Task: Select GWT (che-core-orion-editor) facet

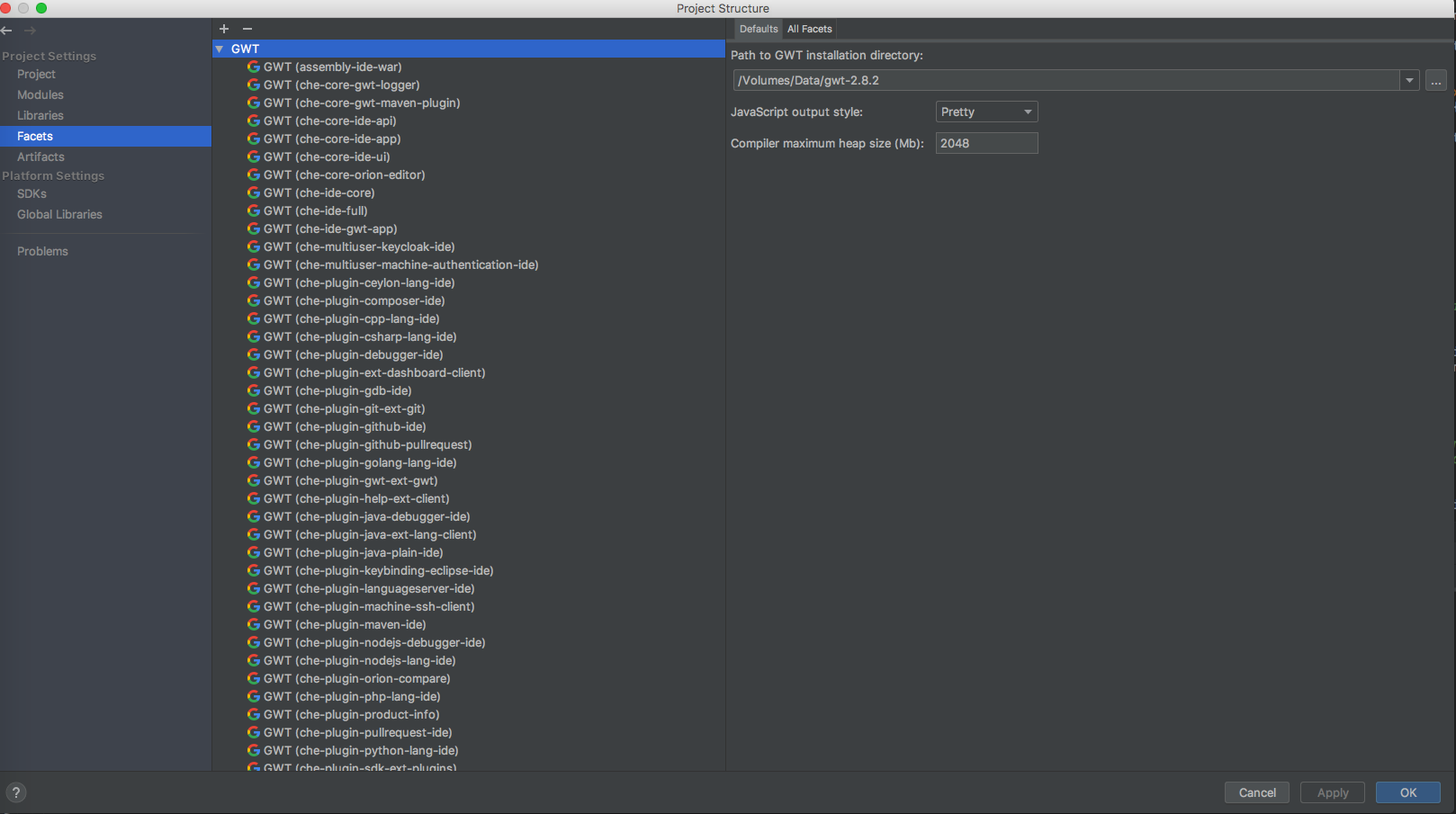Action: click(345, 174)
